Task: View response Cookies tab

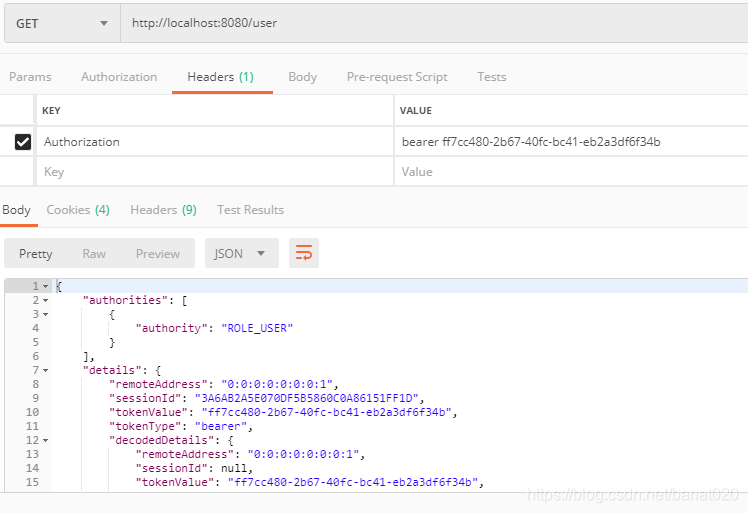Action: click(78, 210)
